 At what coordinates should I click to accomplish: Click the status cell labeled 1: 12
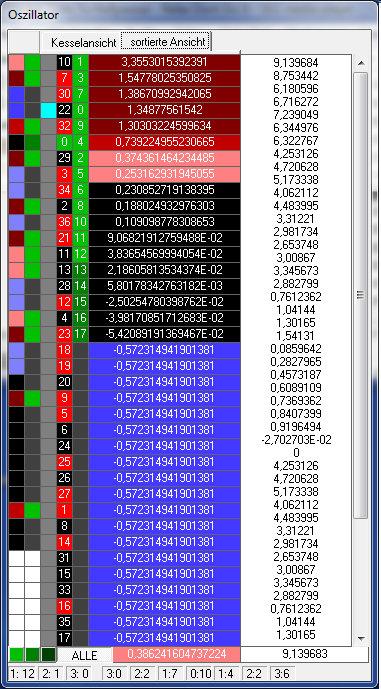point(22,674)
